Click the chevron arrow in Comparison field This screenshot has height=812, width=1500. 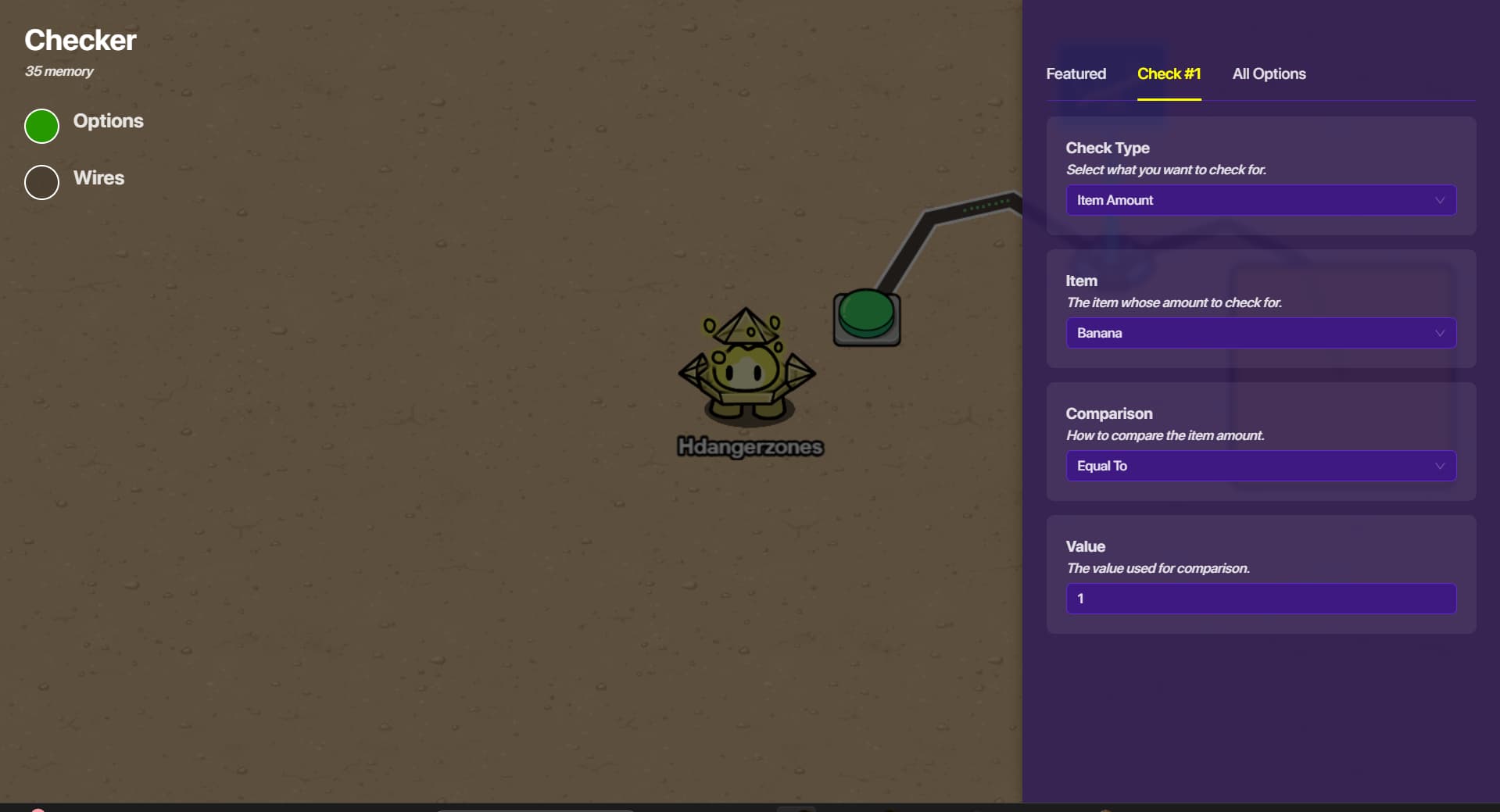pos(1439,467)
